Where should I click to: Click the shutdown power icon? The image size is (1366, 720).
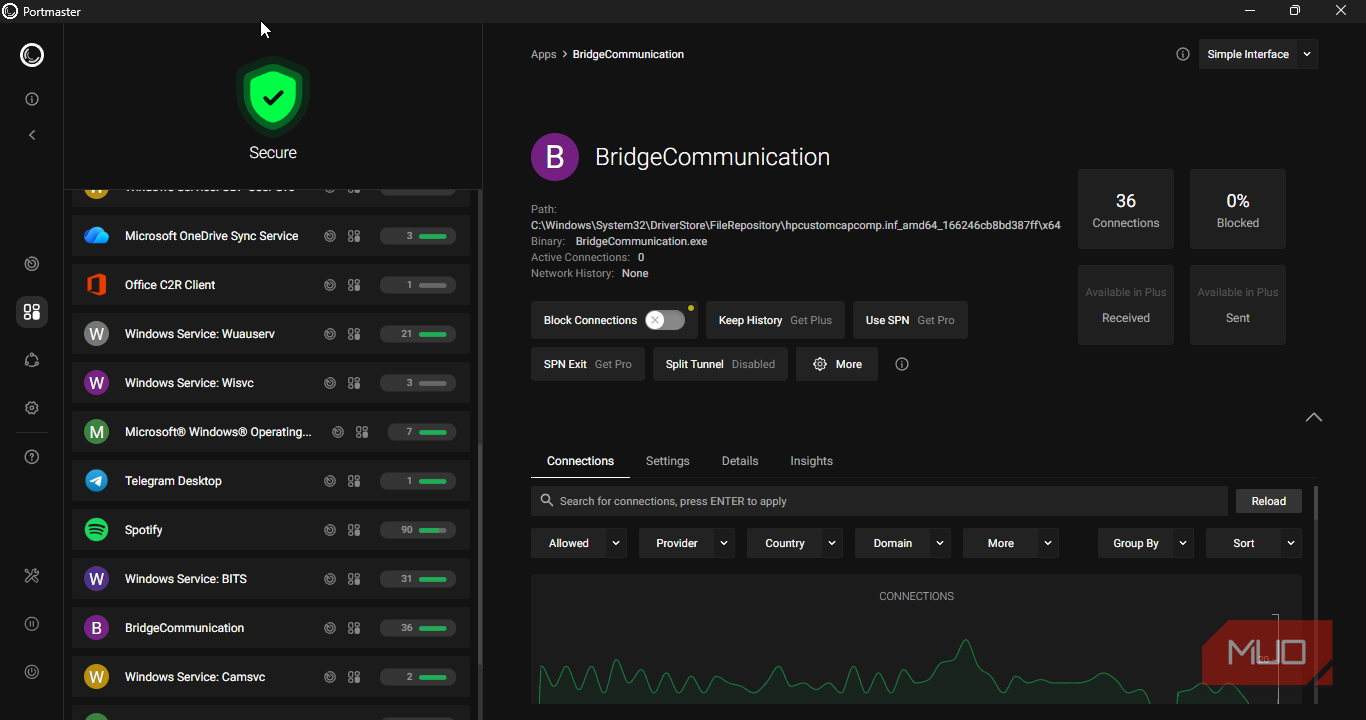(x=32, y=672)
